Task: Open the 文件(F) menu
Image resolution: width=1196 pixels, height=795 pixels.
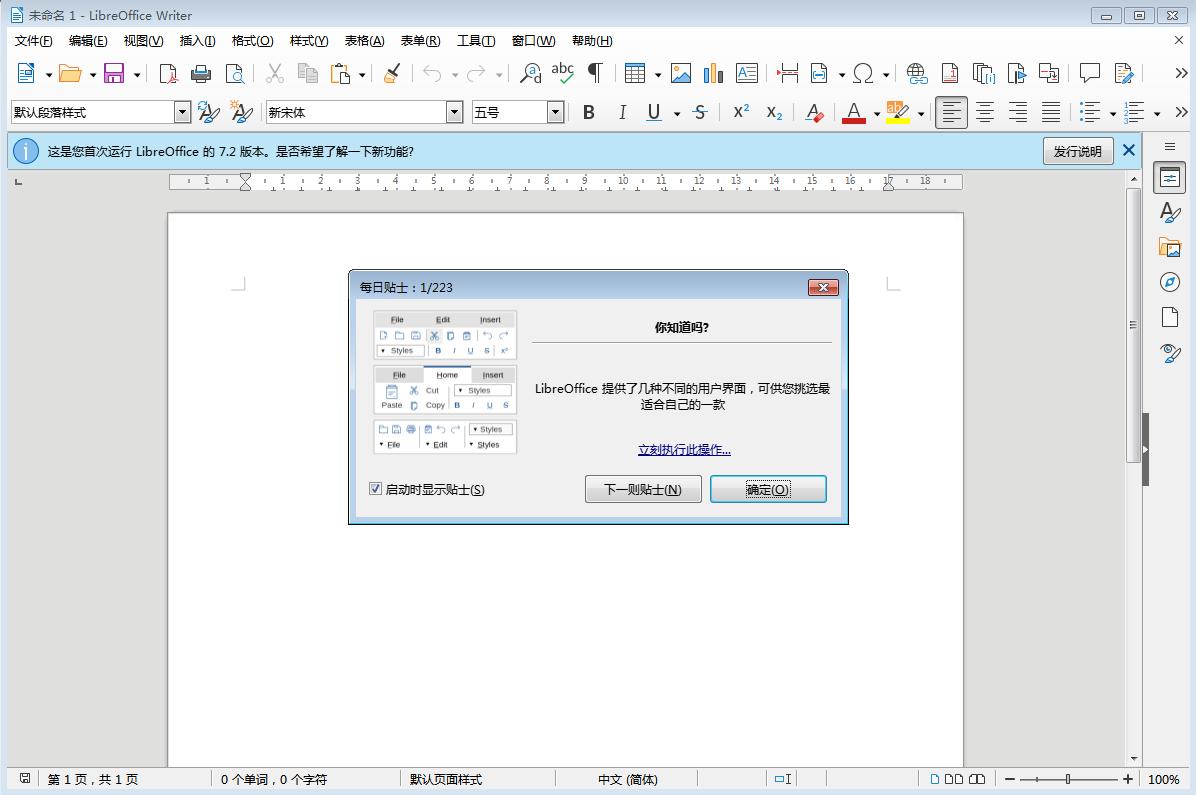Action: pos(34,40)
